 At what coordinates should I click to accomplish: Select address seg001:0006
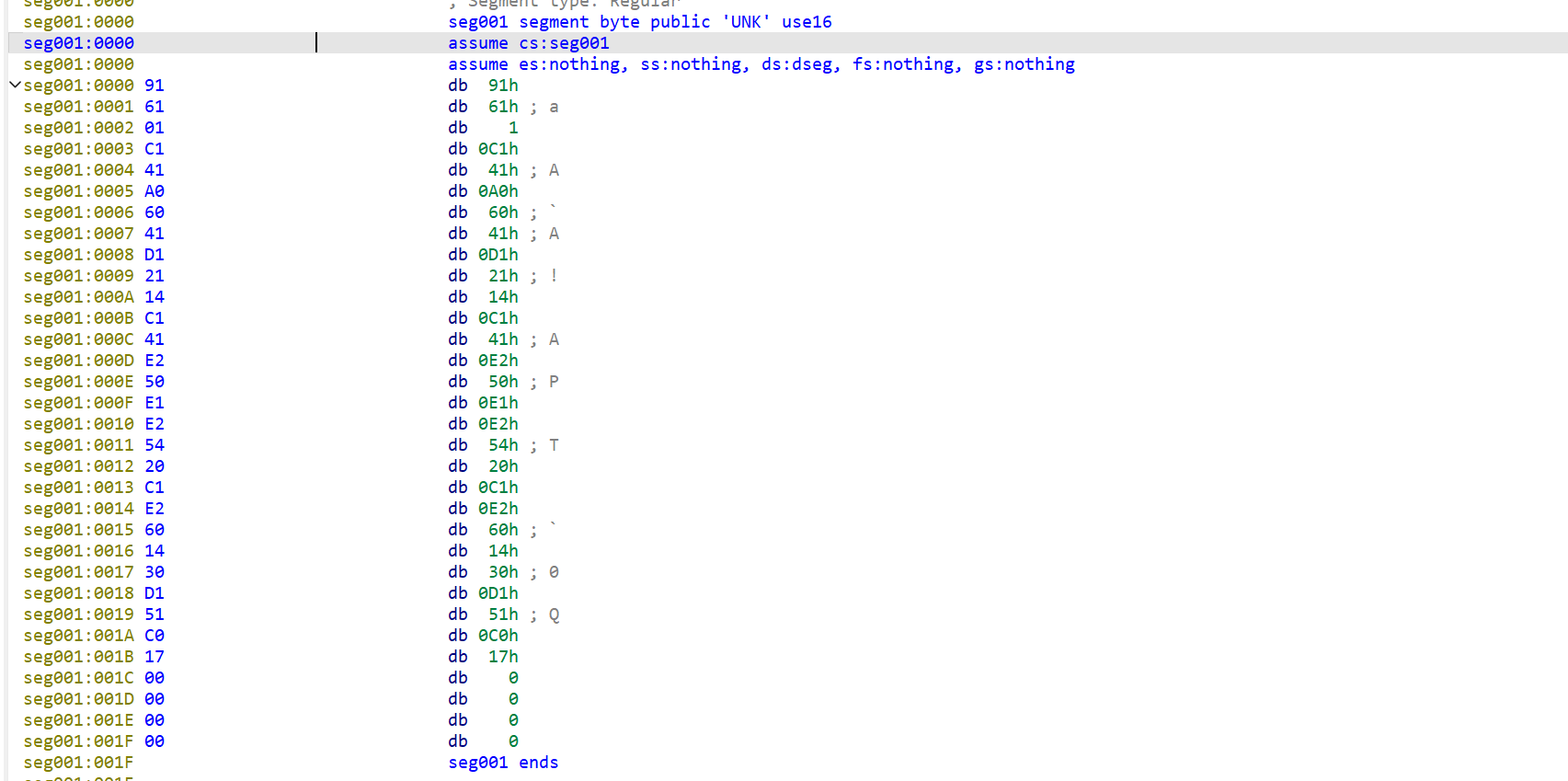(79, 212)
